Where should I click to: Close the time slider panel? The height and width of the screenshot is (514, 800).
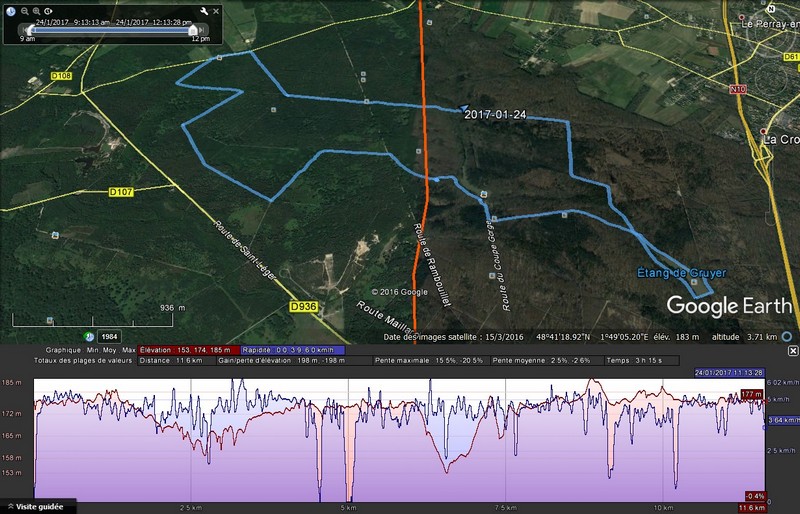(x=216, y=11)
